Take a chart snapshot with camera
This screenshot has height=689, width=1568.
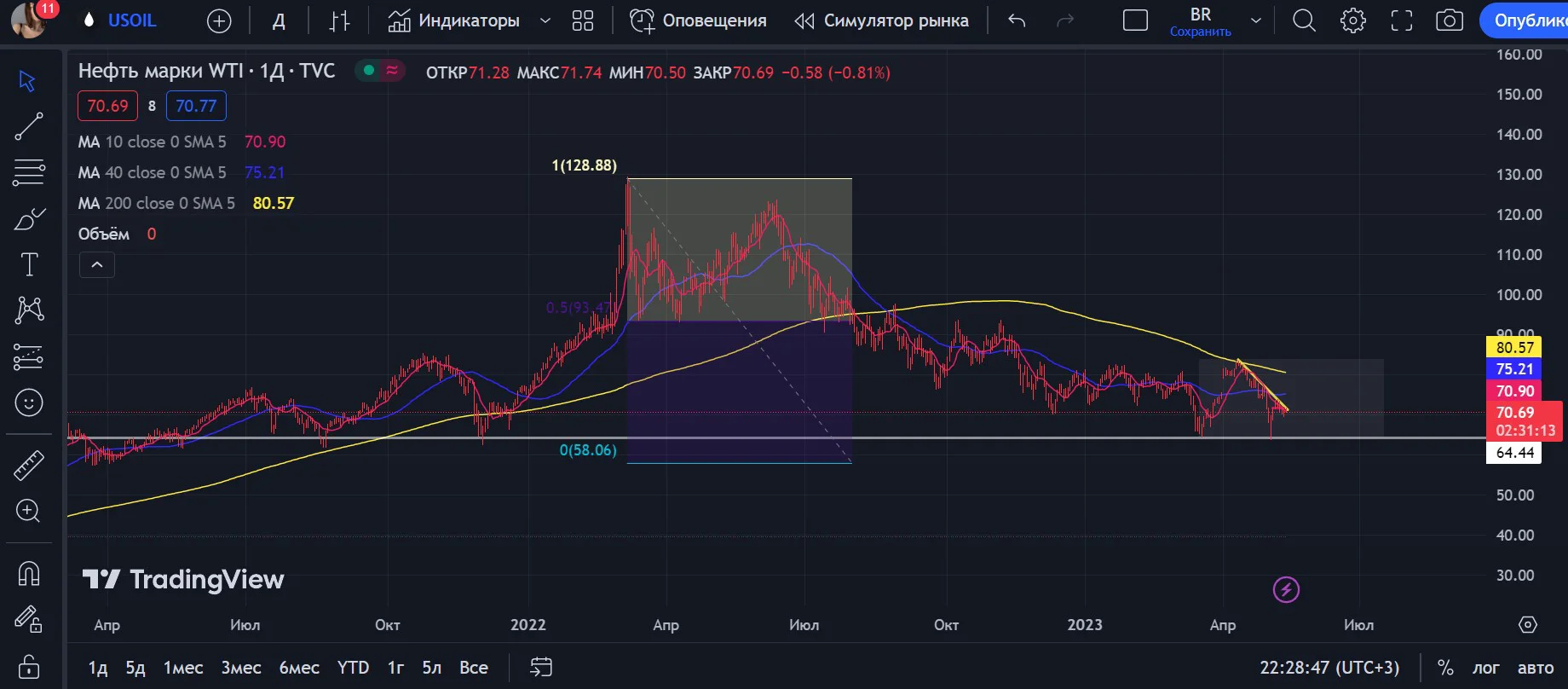[x=1449, y=21]
